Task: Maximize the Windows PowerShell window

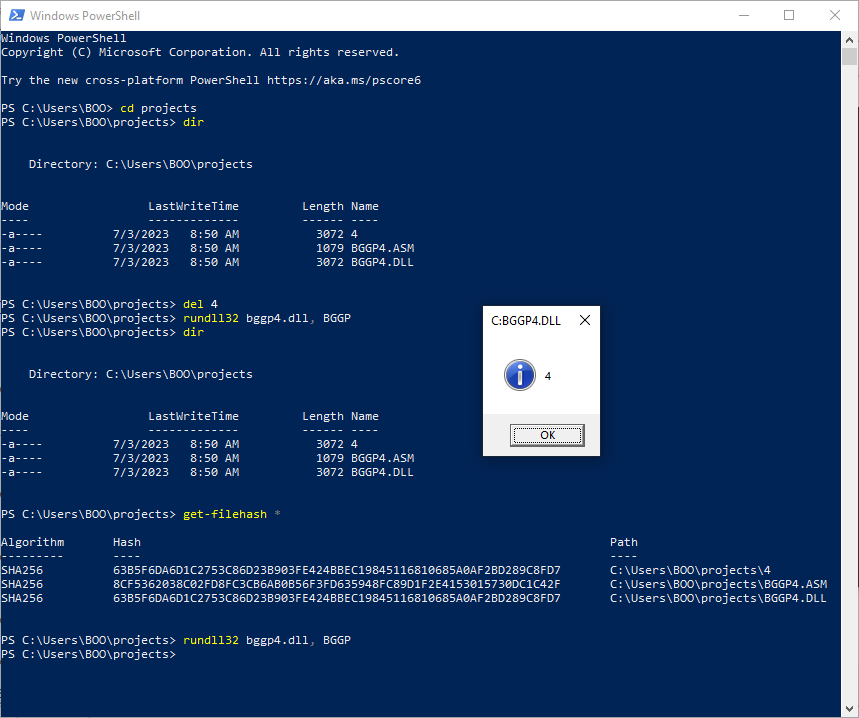Action: (x=788, y=16)
